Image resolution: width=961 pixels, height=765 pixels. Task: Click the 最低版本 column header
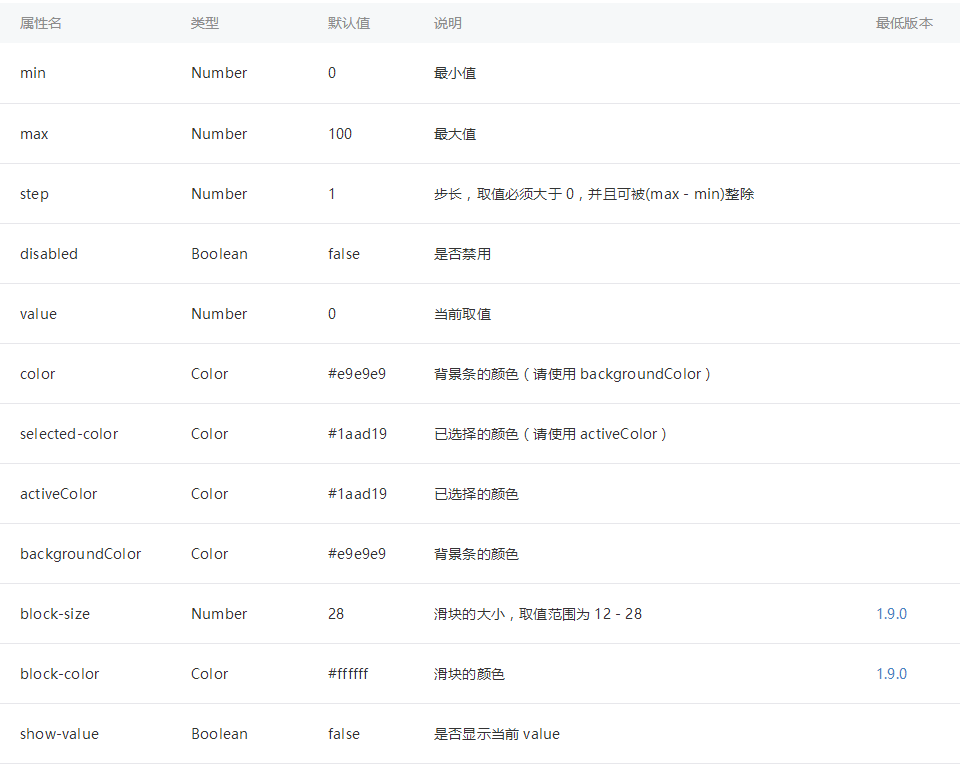point(904,23)
